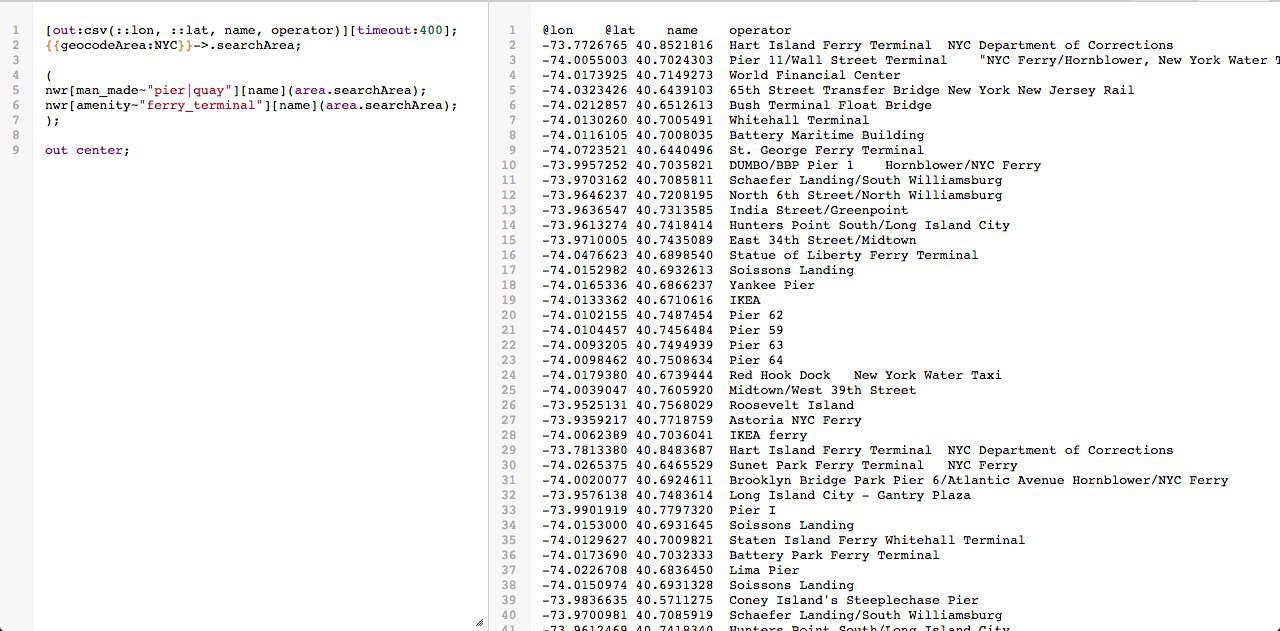
Task: Click the {{geocodeArea:NYC}} macro in the query
Action: click(x=118, y=45)
